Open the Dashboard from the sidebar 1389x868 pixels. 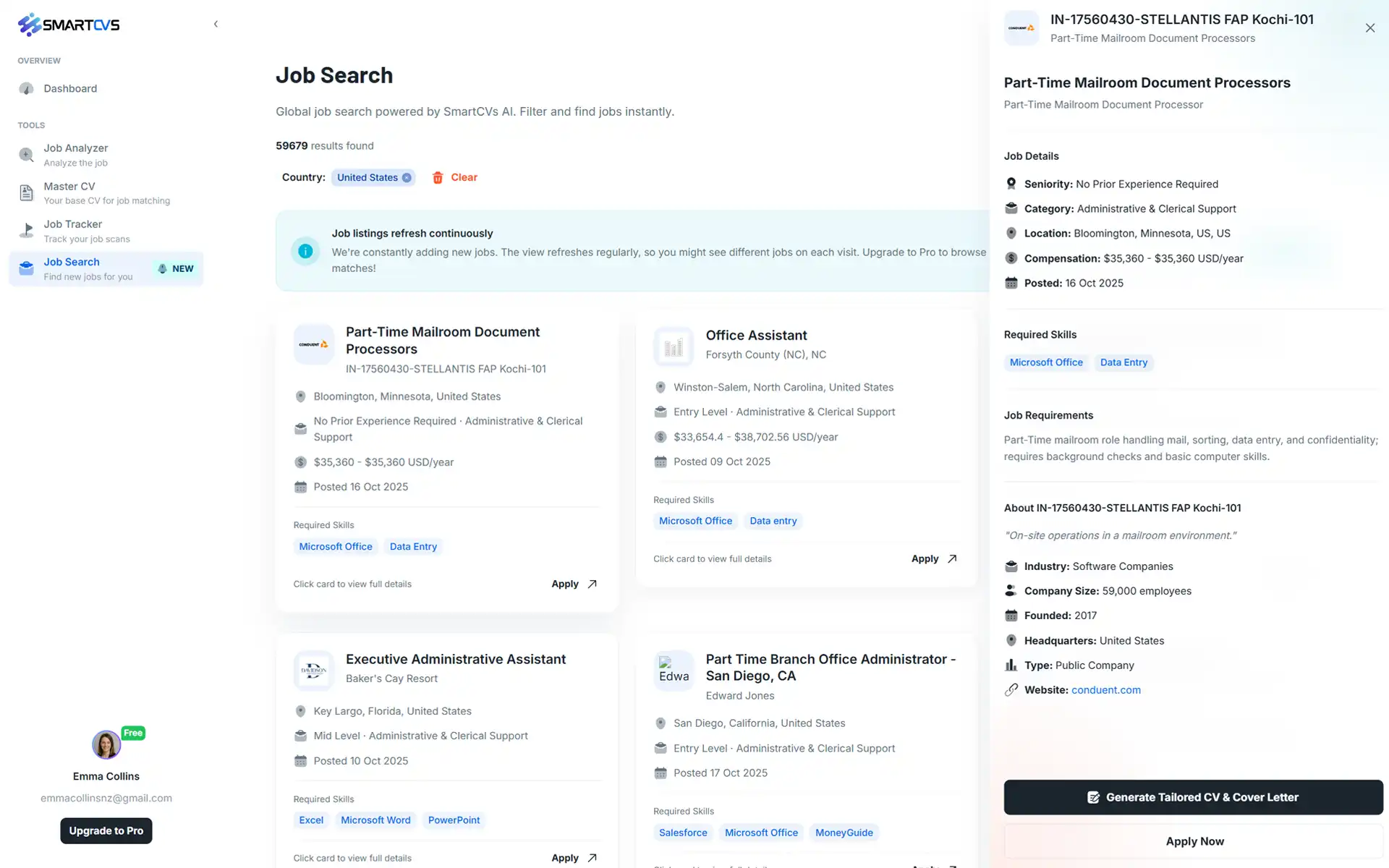tap(70, 88)
